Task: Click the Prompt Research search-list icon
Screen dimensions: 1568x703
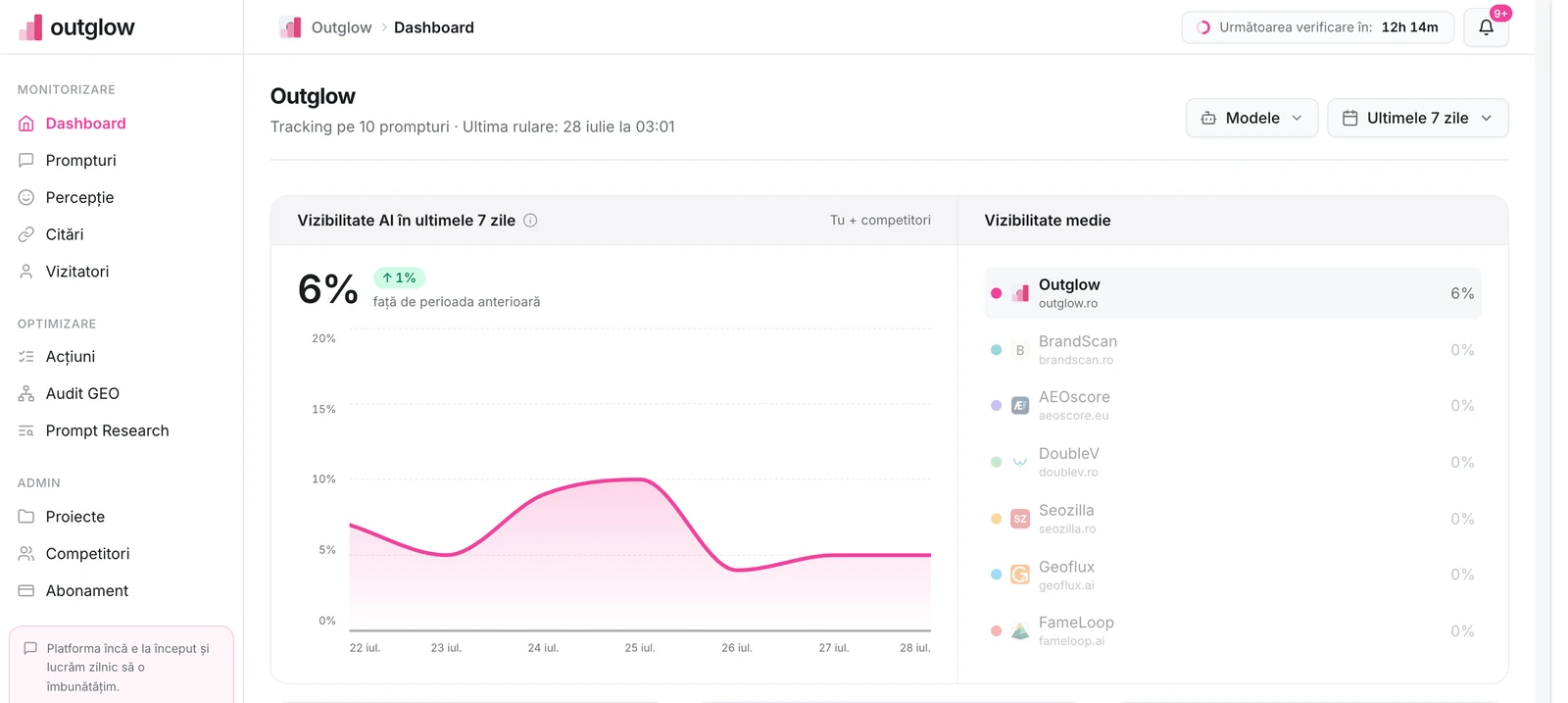Action: (26, 431)
